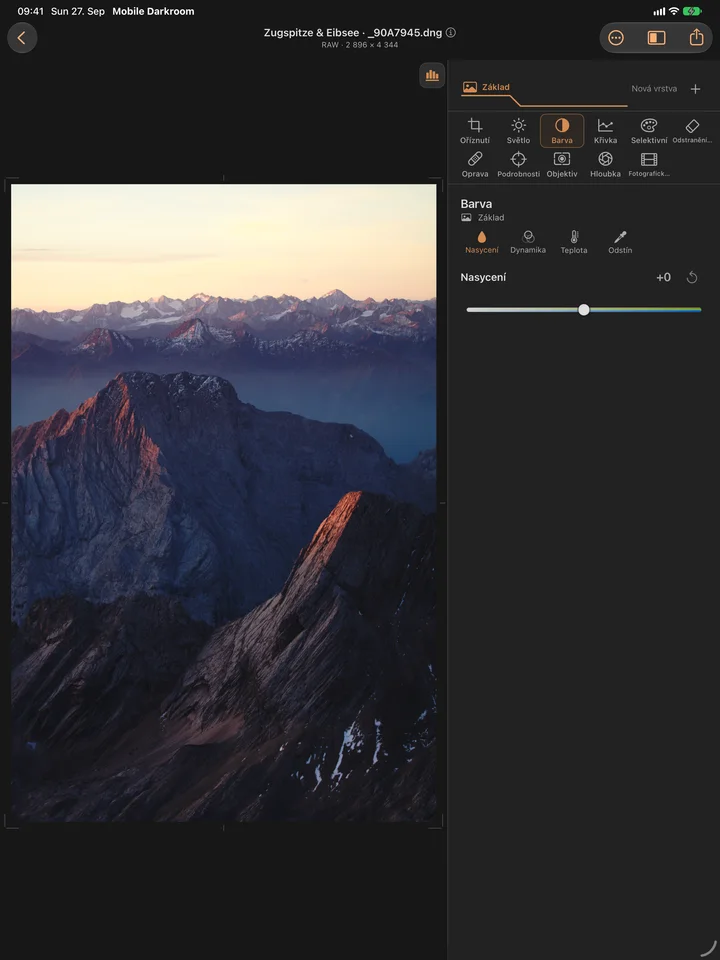Open the Oprava healing bandage tool
Screen dimensions: 720x960
pos(474,165)
